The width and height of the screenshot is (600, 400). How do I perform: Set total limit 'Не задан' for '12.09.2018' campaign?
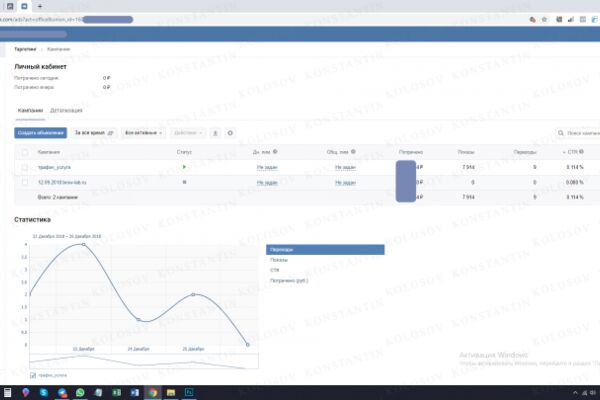coord(345,183)
